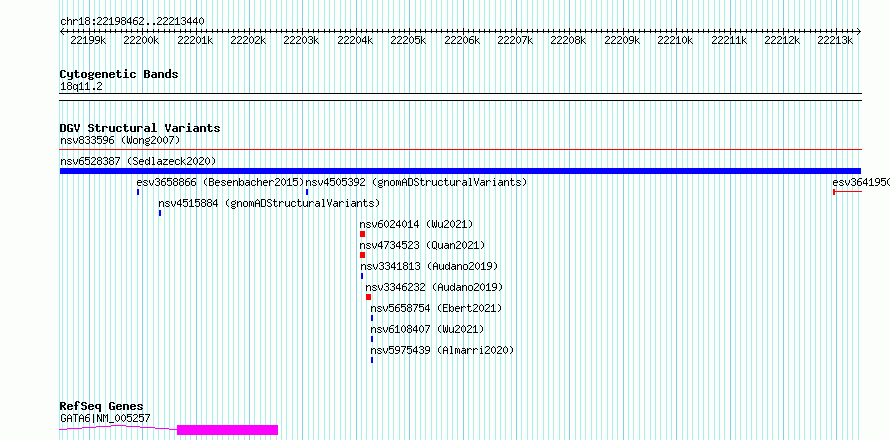
Task: Open nsv4734523 (Quan2021) variant label
Action: [422, 245]
